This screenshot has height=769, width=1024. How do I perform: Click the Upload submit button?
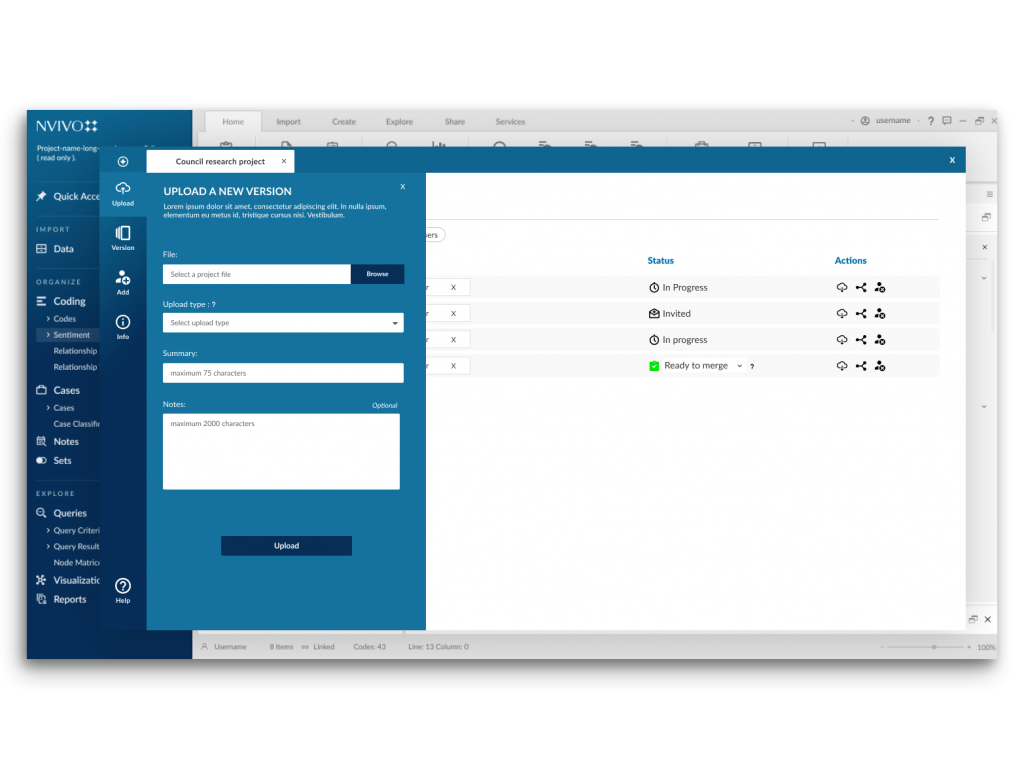pyautogui.click(x=286, y=546)
